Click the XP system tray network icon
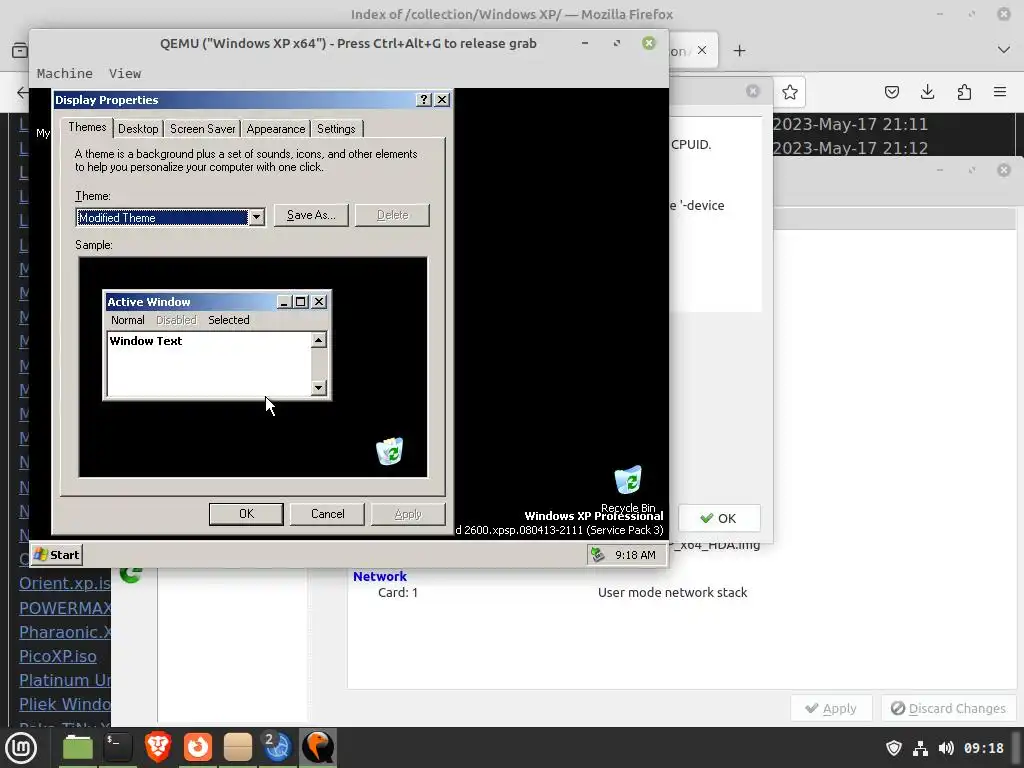This screenshot has height=768, width=1024. tap(597, 554)
